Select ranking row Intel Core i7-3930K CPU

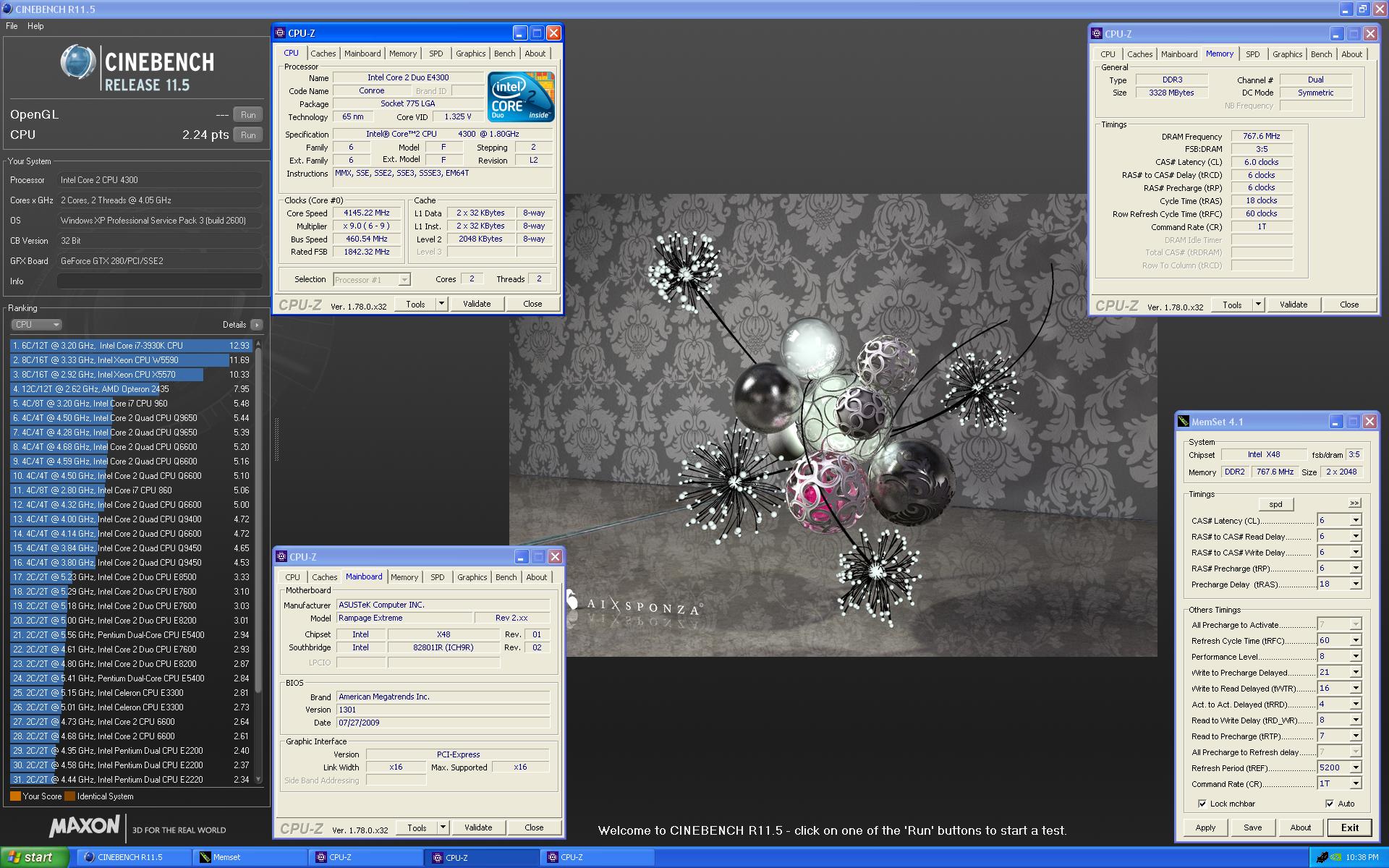tap(131, 346)
